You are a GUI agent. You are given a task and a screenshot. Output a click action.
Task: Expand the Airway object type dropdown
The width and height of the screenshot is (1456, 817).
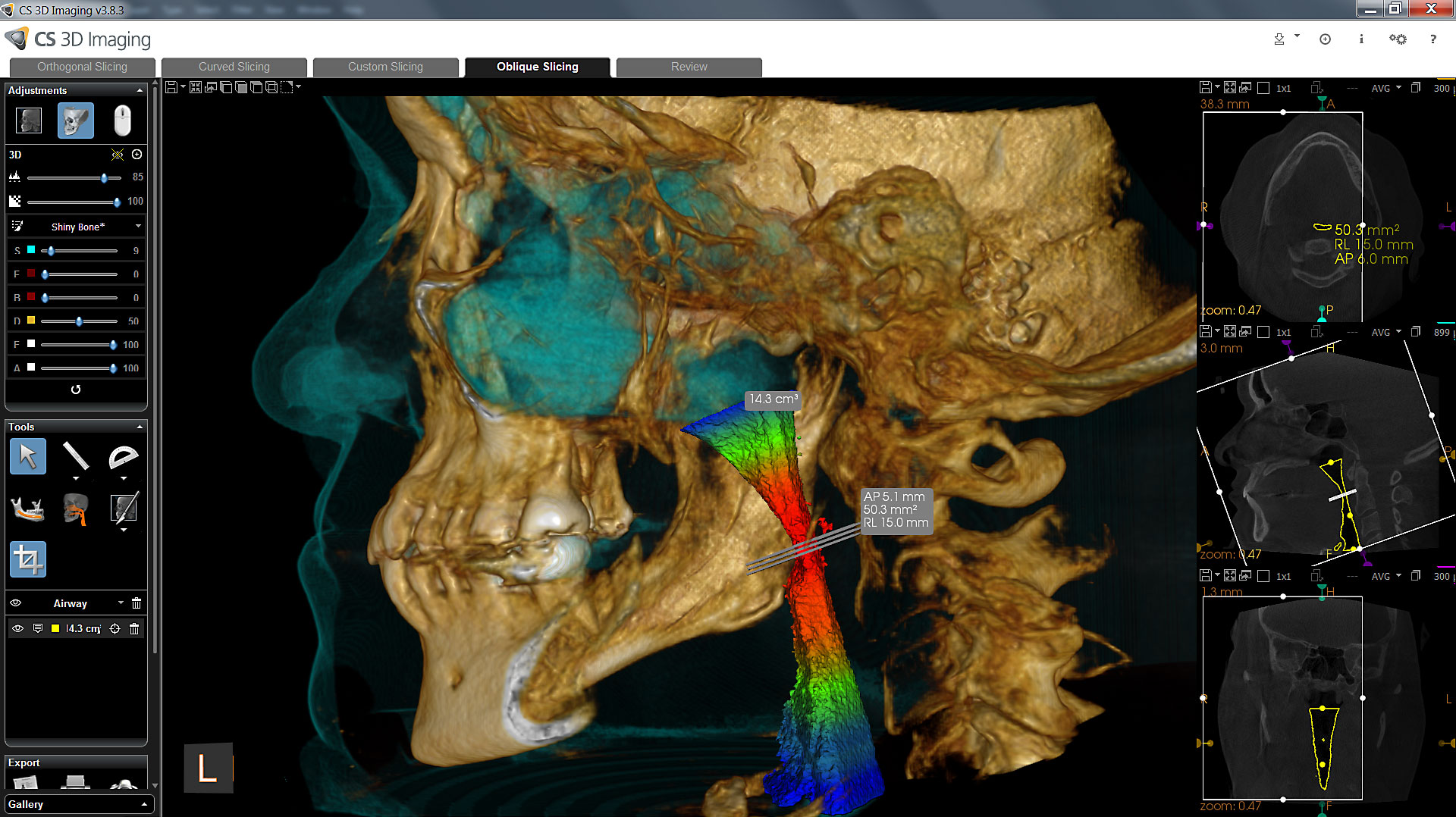[x=121, y=603]
